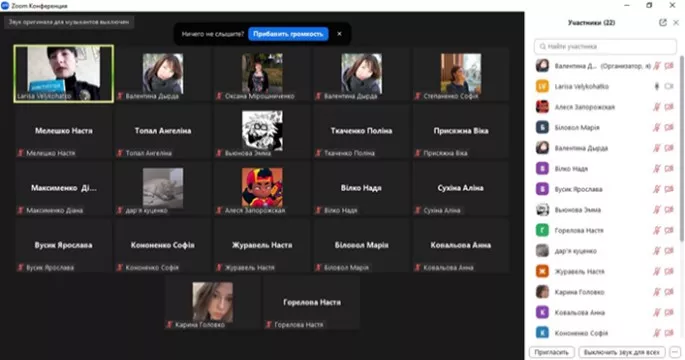Click organizer Валентина Д. row in participant list
The width and height of the screenshot is (685, 360).
pos(605,66)
